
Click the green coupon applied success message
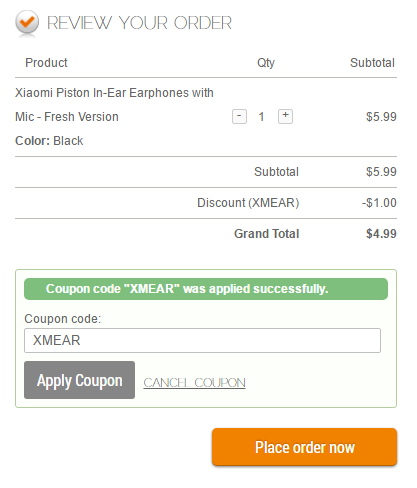206,289
